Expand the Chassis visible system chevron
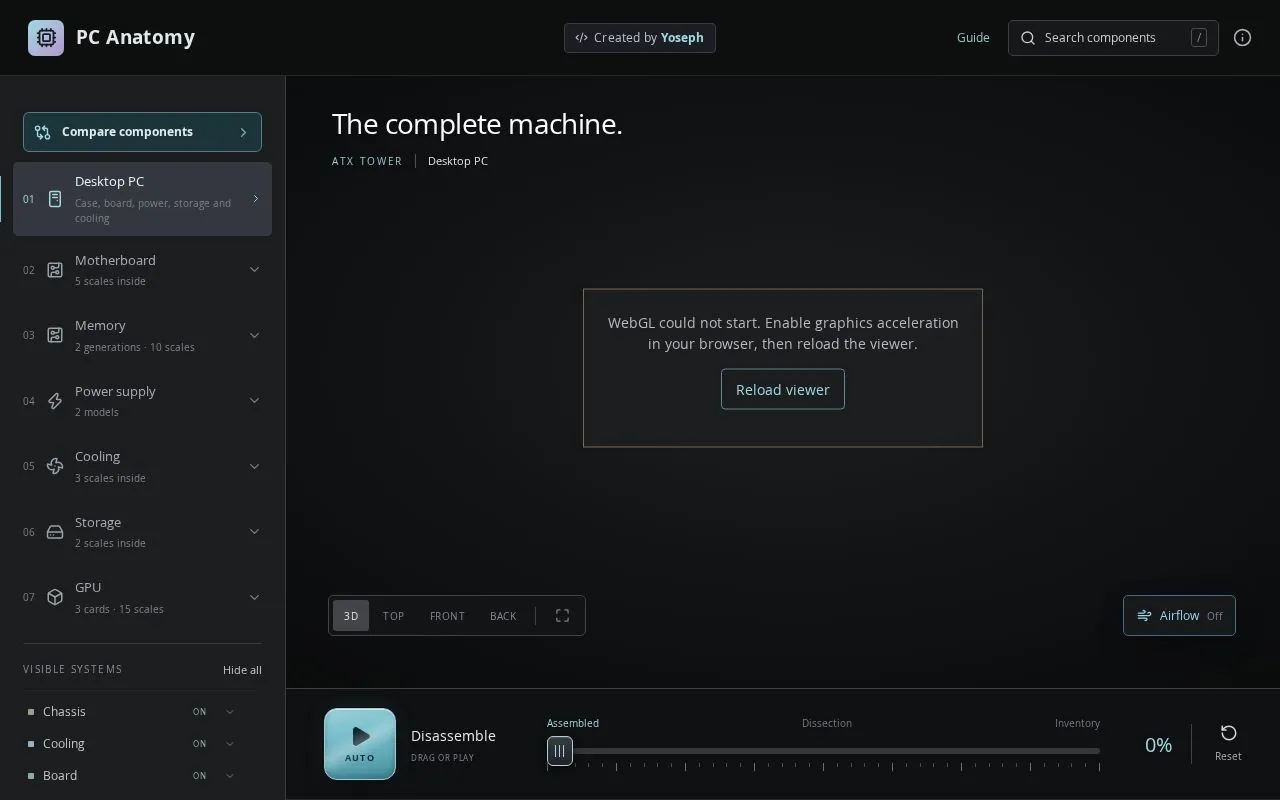Image resolution: width=1280 pixels, height=800 pixels. pos(230,712)
